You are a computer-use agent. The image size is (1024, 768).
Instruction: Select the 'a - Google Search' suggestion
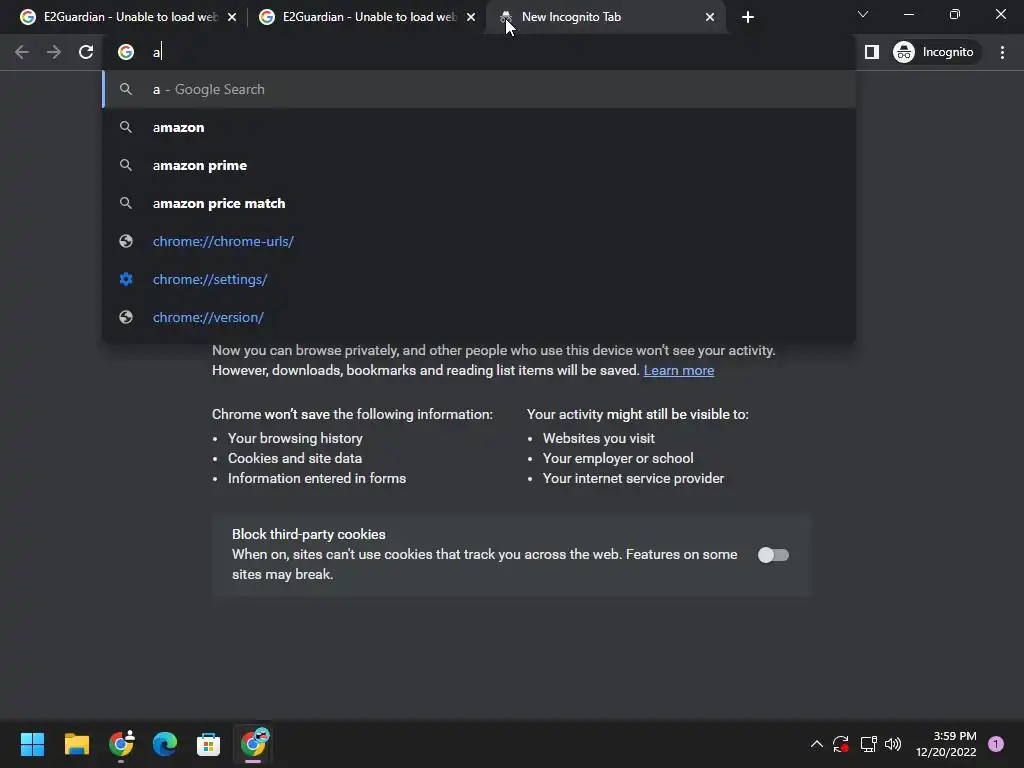pos(479,89)
